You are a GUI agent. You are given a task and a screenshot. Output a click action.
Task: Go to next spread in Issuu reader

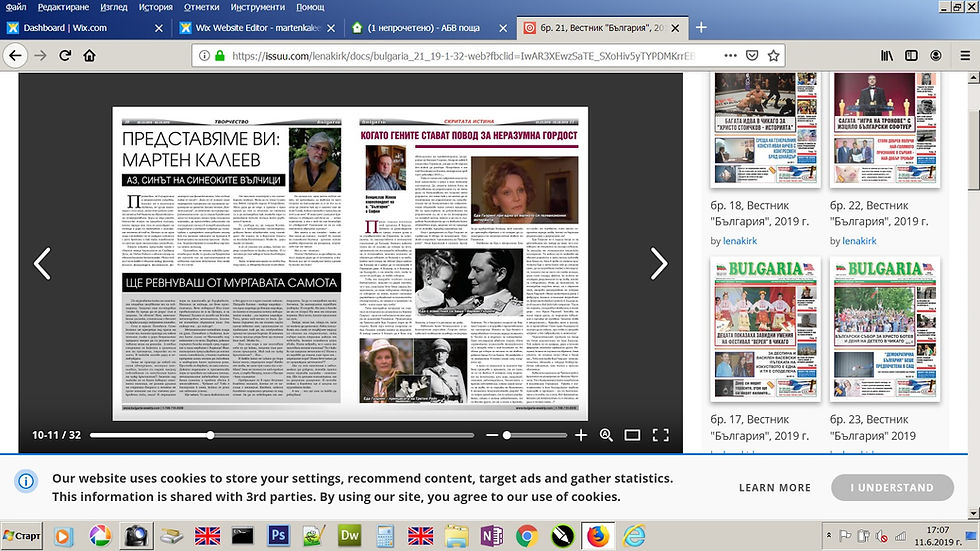[659, 264]
